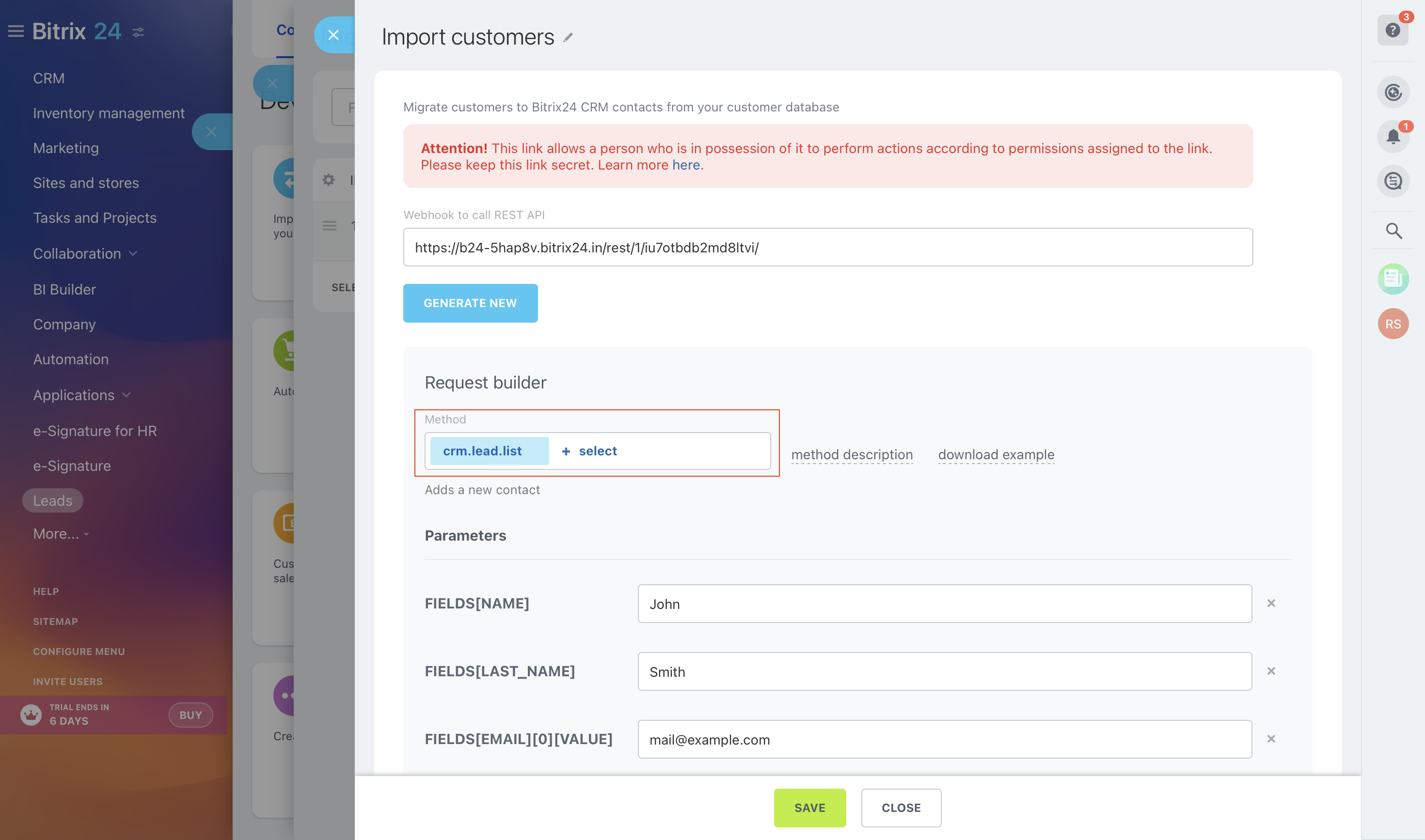Screen dimensions: 1425x840
Task: Expand the More... menu
Action: [61, 534]
